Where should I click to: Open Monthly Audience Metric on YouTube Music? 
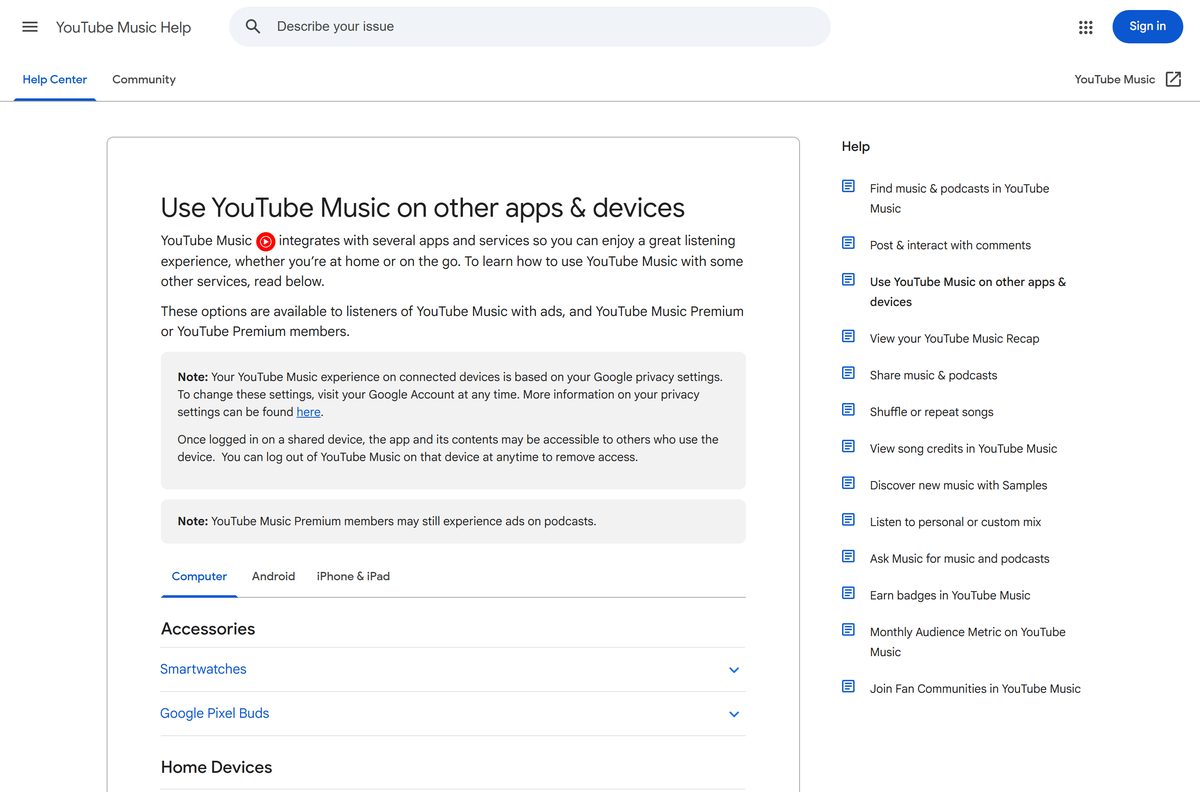coord(968,641)
